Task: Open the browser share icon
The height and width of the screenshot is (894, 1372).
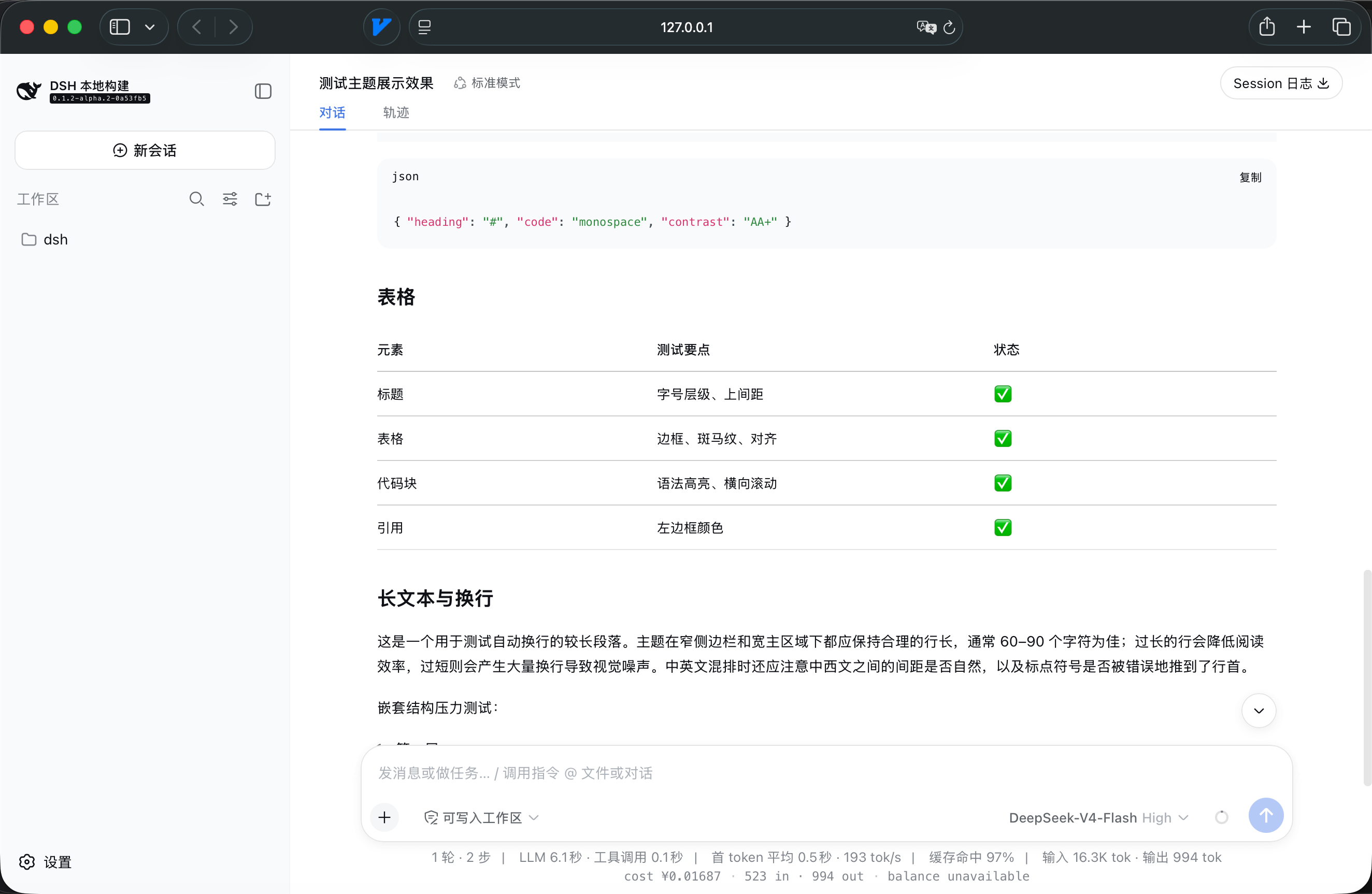Action: [x=1266, y=26]
